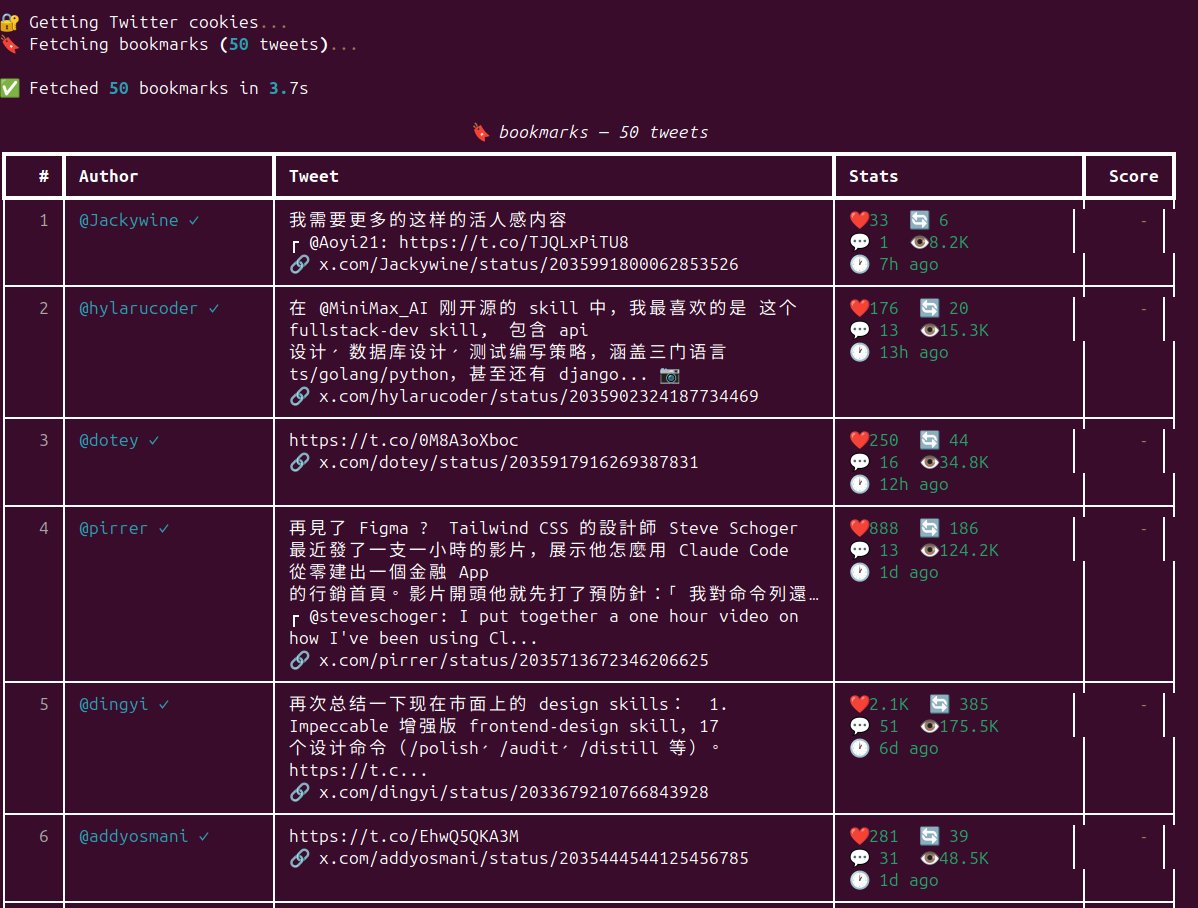Click the heart icon with 281 likes

pyautogui.click(x=859, y=836)
